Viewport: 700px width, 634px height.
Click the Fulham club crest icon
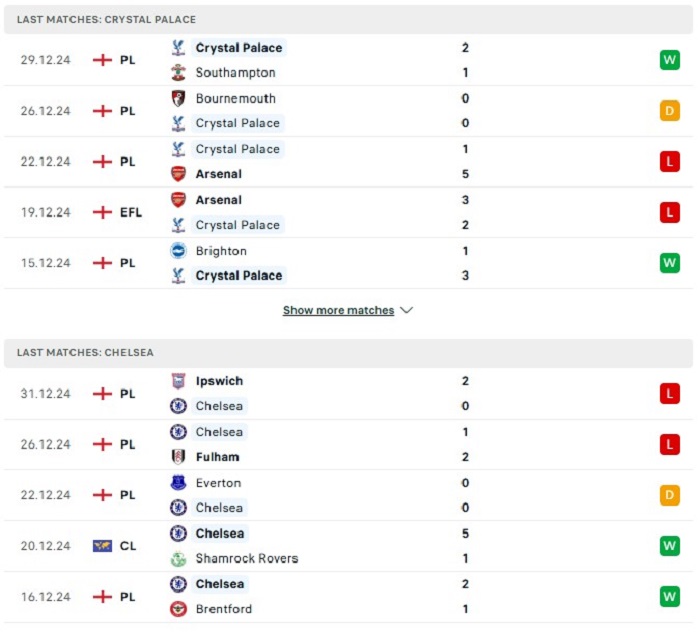click(x=178, y=457)
